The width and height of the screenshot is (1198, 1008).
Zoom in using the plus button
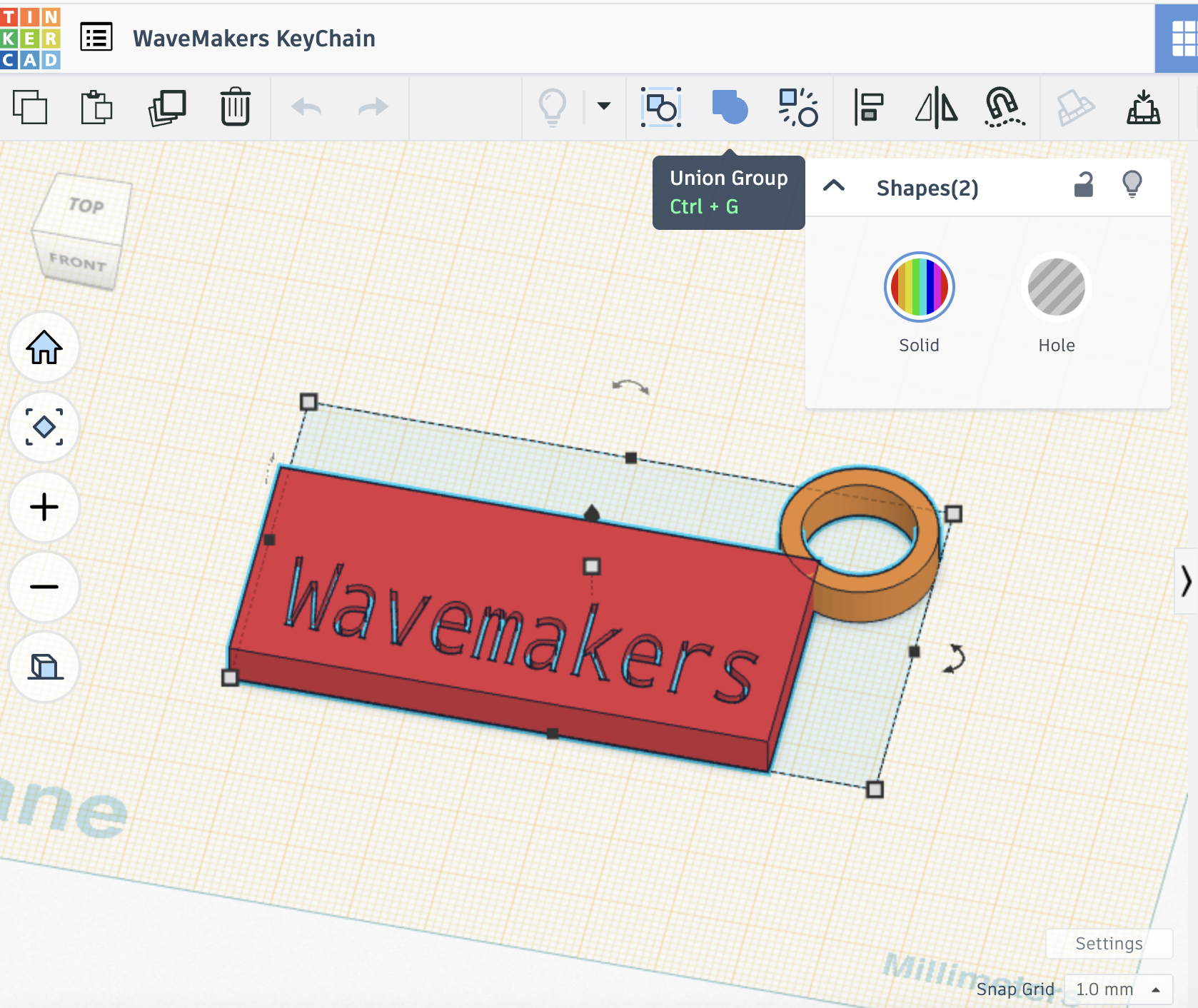[44, 507]
